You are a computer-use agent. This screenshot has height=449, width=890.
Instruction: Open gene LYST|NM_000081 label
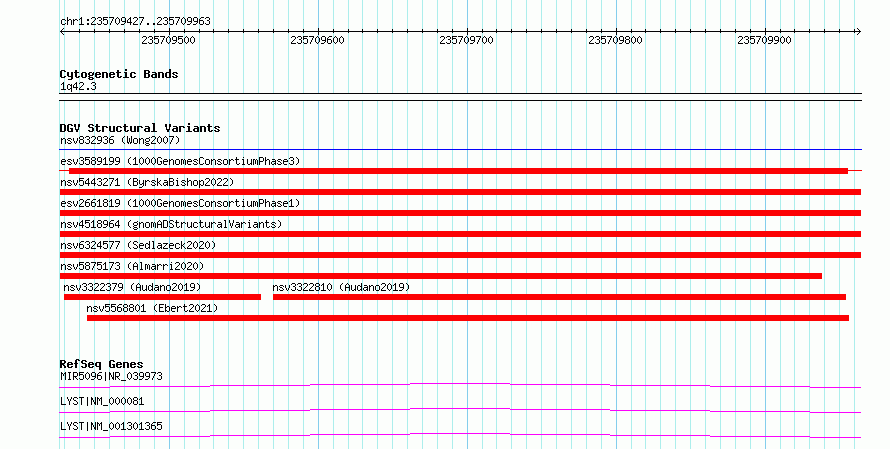point(102,401)
